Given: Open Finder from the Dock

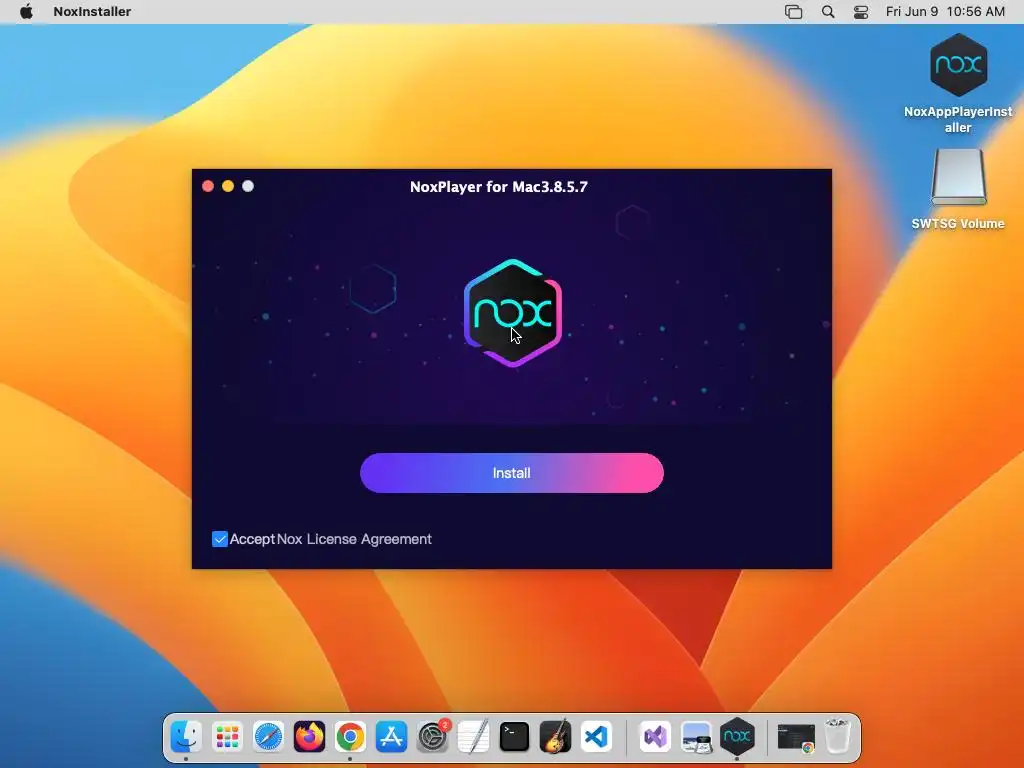Looking at the screenshot, I should click(186, 737).
